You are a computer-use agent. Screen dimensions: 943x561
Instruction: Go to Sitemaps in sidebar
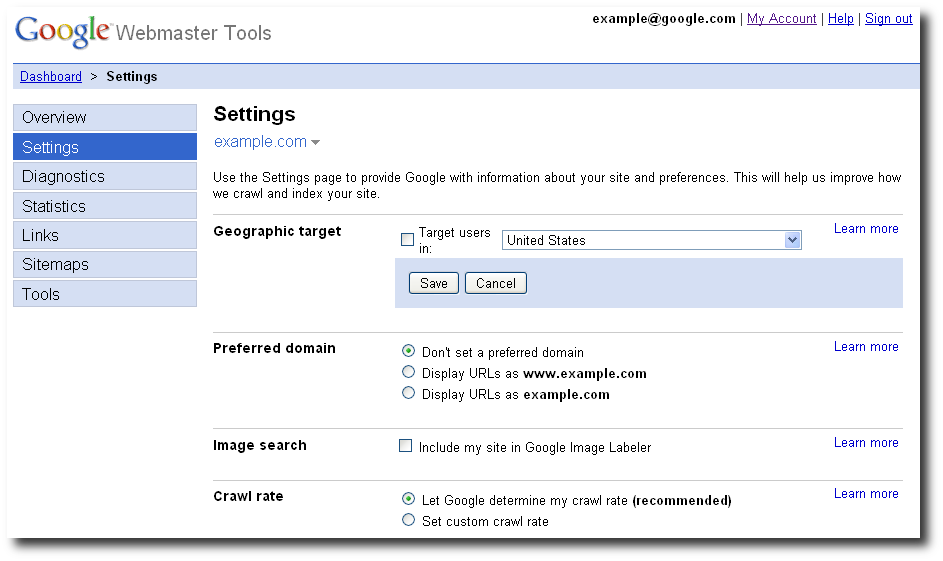point(105,265)
